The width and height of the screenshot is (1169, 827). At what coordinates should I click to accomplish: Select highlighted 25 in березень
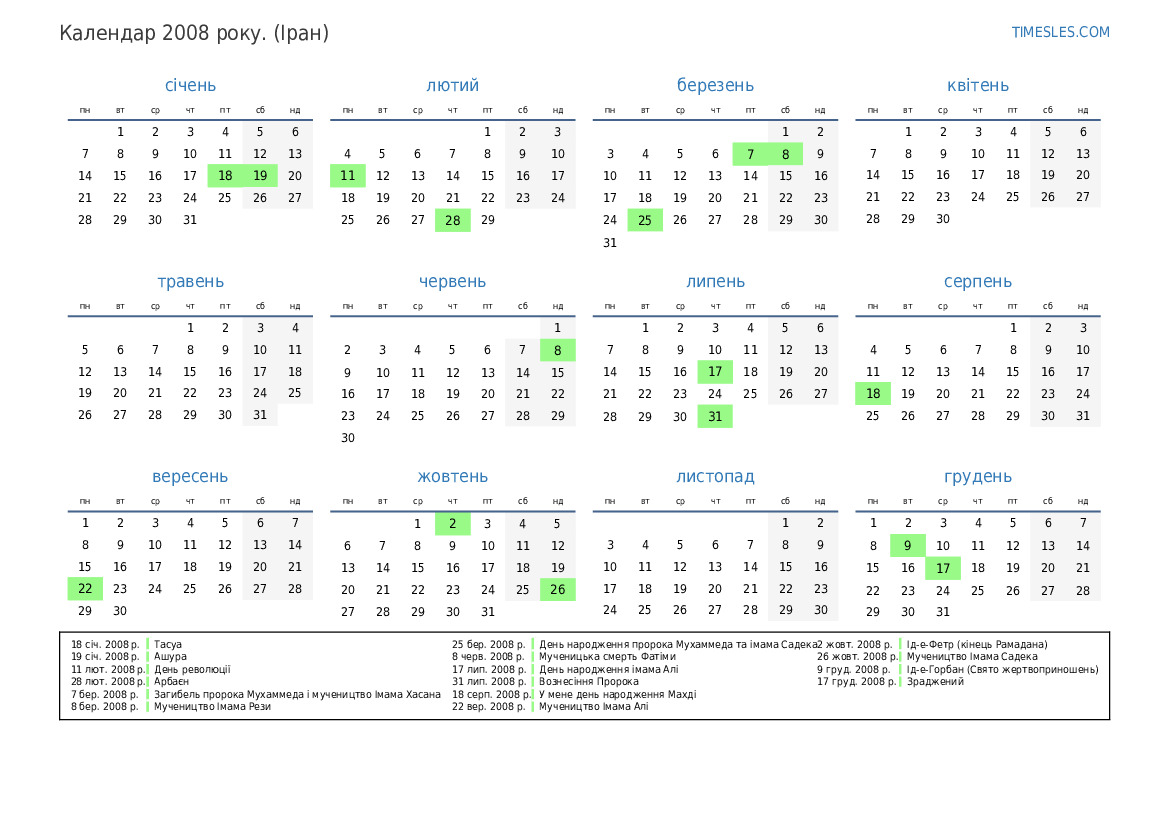[645, 220]
